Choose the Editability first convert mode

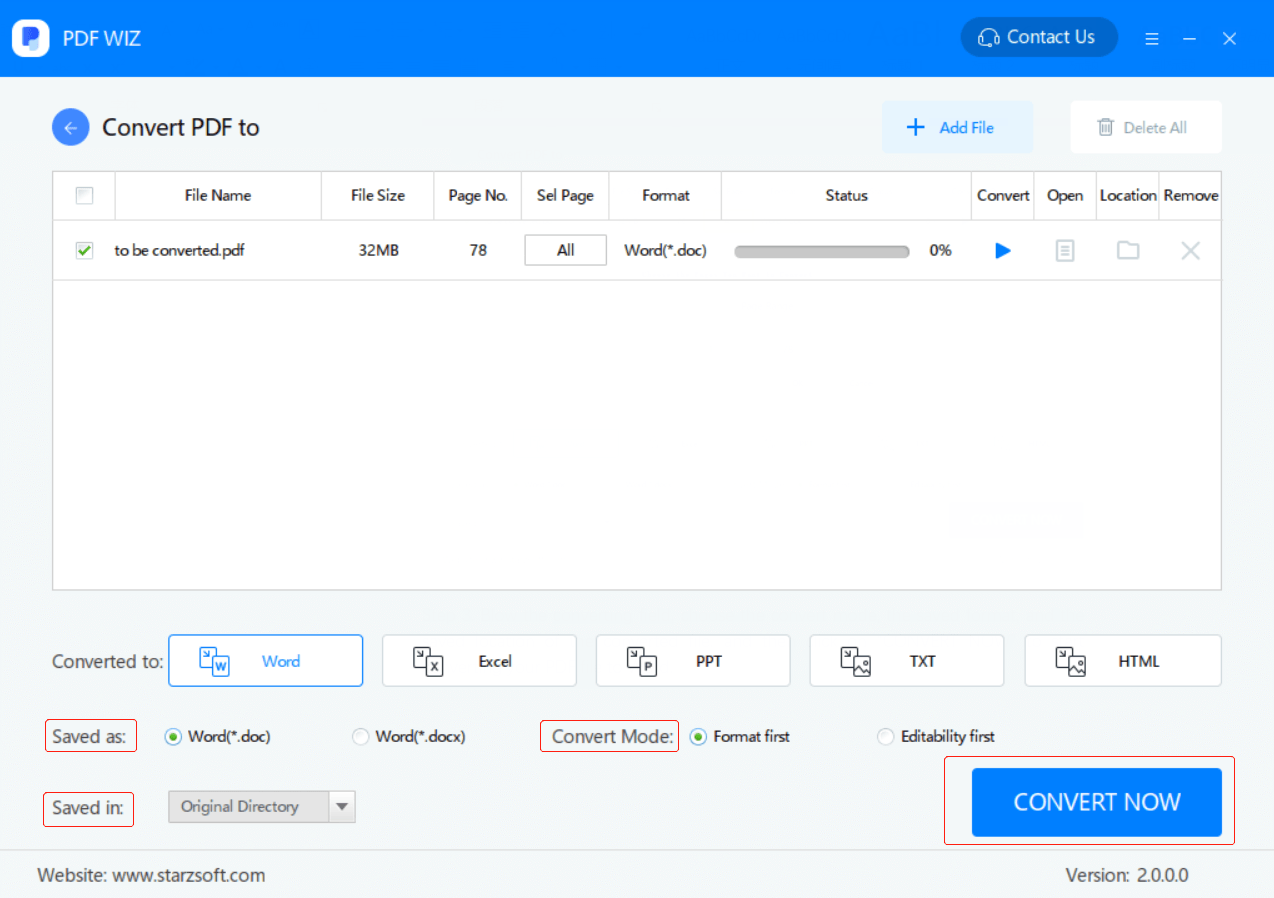[x=885, y=736]
